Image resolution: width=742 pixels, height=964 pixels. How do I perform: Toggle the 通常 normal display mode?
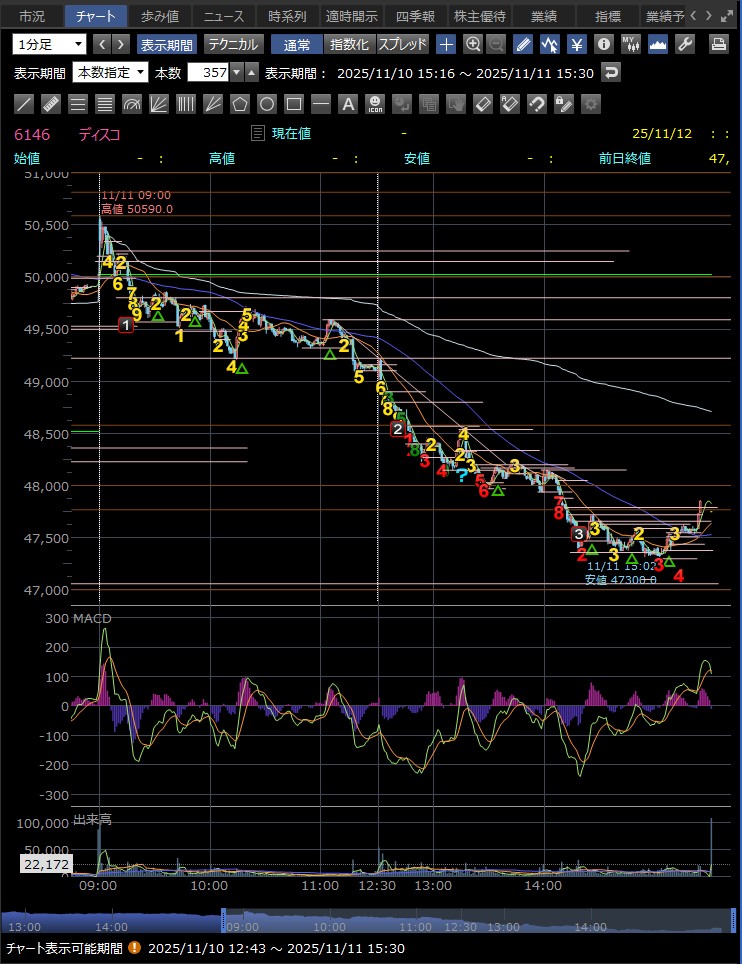pyautogui.click(x=297, y=44)
